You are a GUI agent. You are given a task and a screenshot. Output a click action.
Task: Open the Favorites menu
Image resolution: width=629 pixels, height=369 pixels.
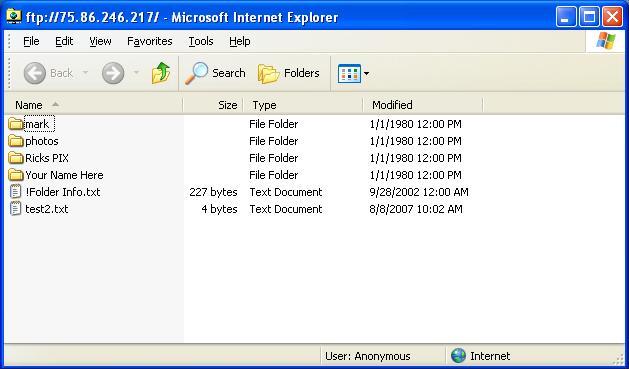click(150, 41)
